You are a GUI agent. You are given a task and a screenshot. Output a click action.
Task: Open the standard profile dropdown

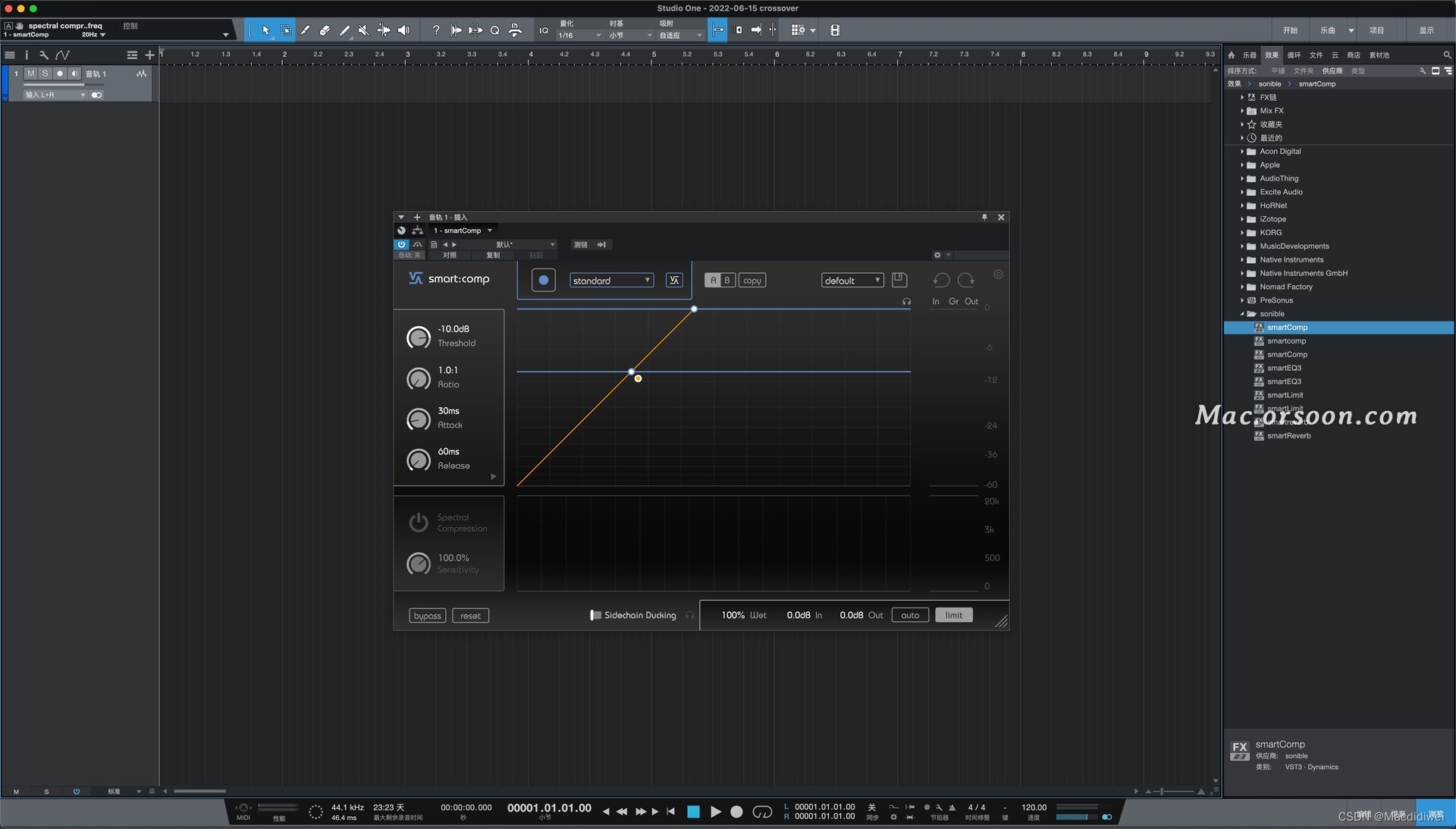point(610,281)
